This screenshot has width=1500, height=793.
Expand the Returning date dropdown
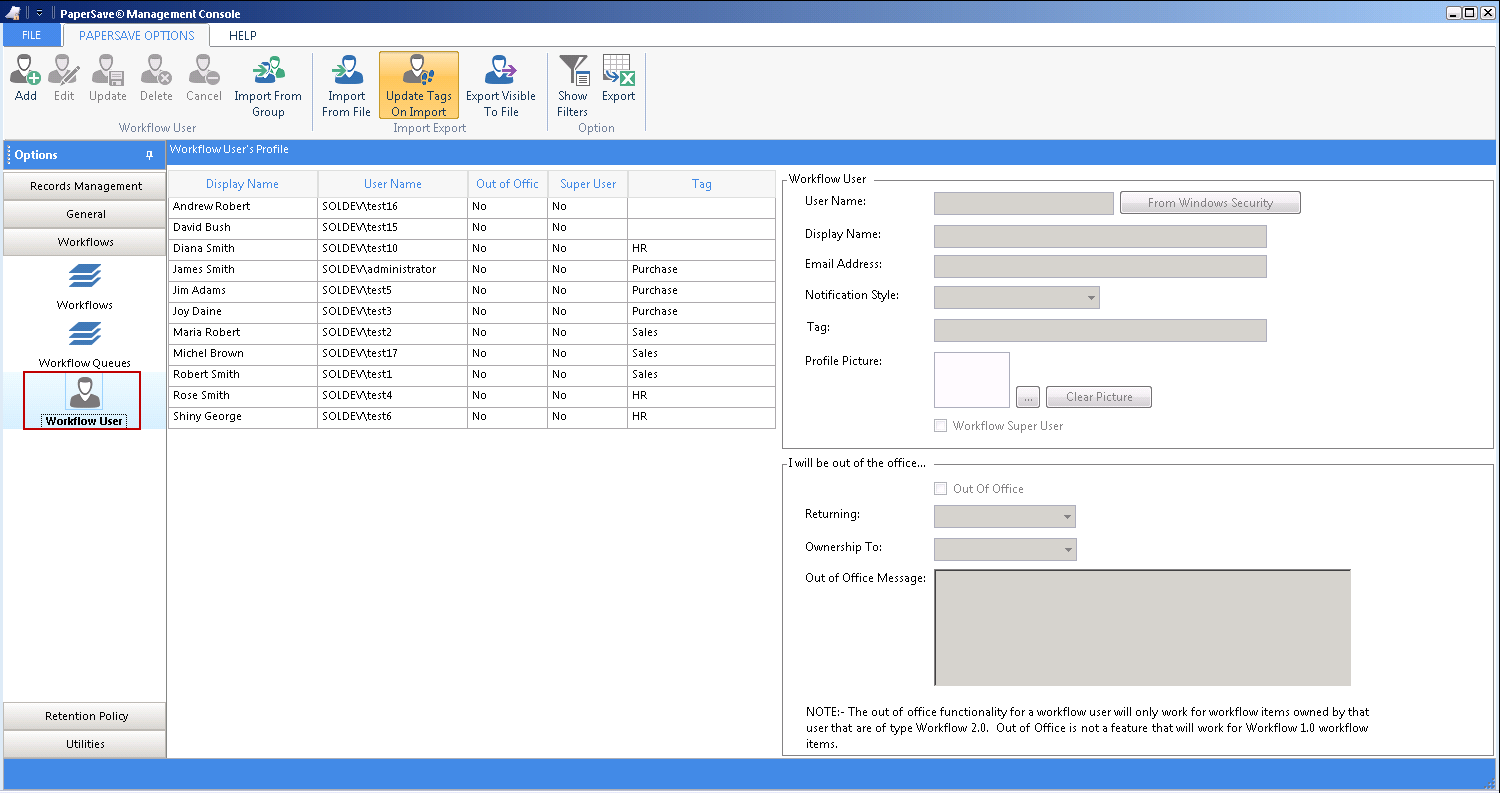point(1068,518)
